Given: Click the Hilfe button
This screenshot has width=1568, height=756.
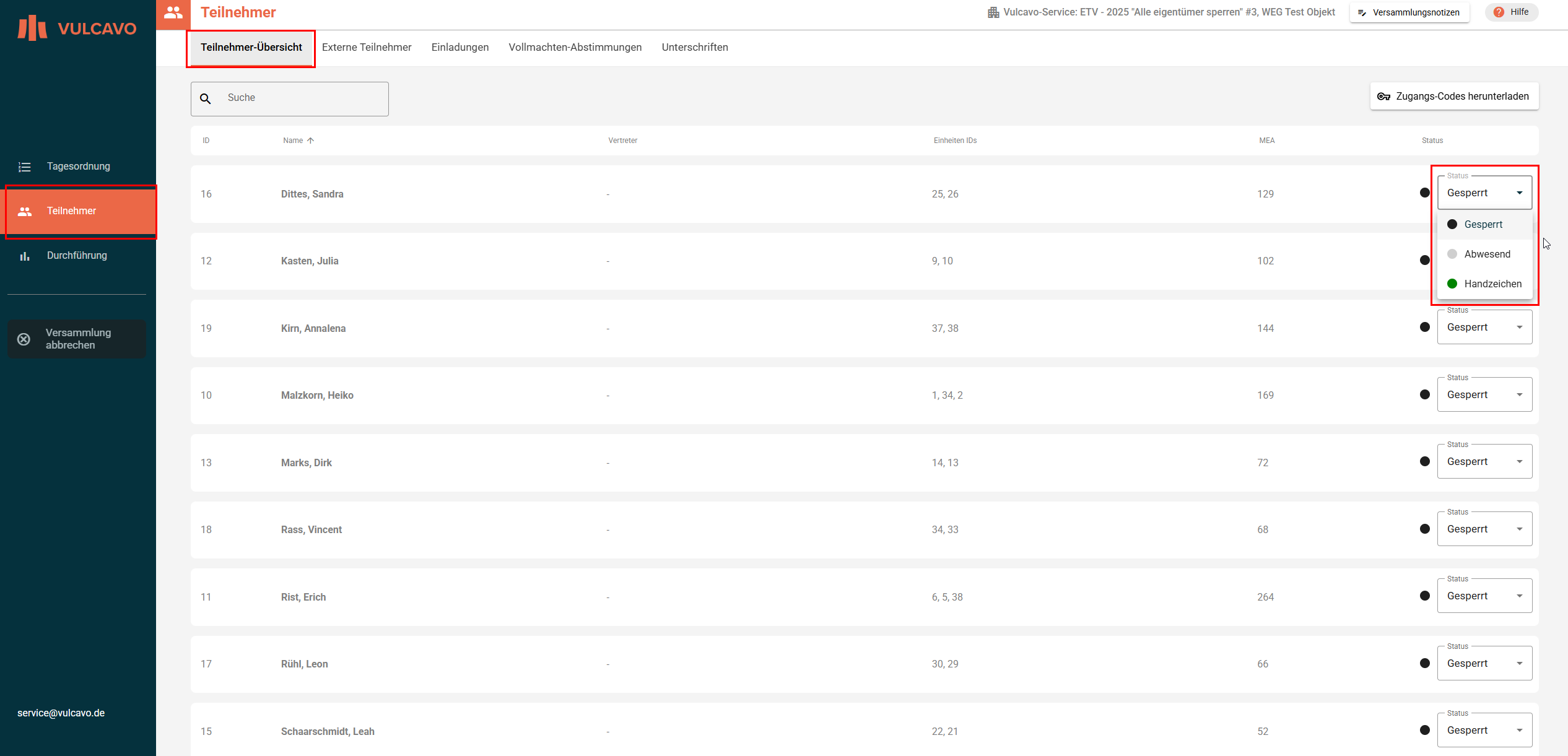Looking at the screenshot, I should (x=1512, y=12).
